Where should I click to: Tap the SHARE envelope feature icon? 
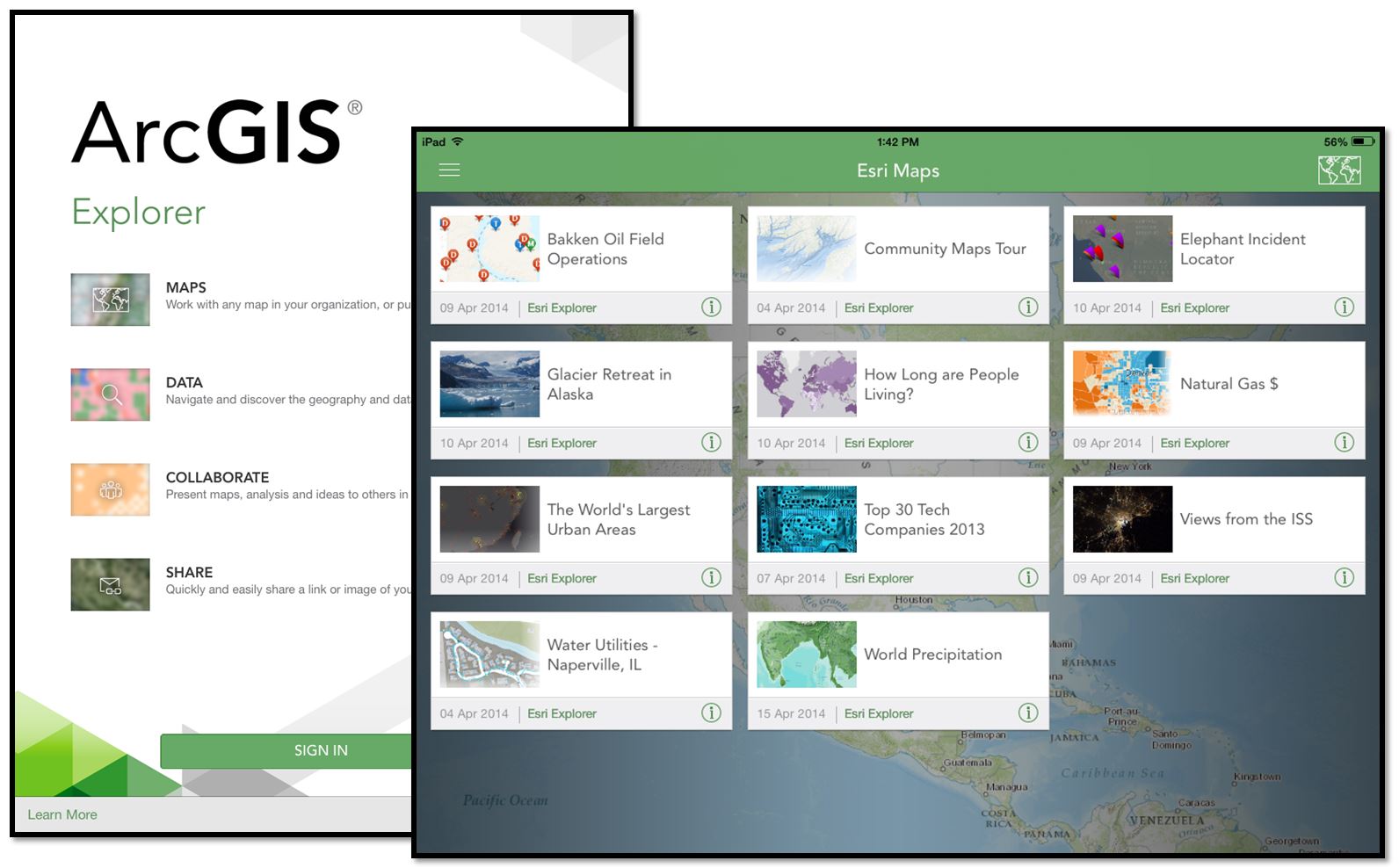click(111, 584)
